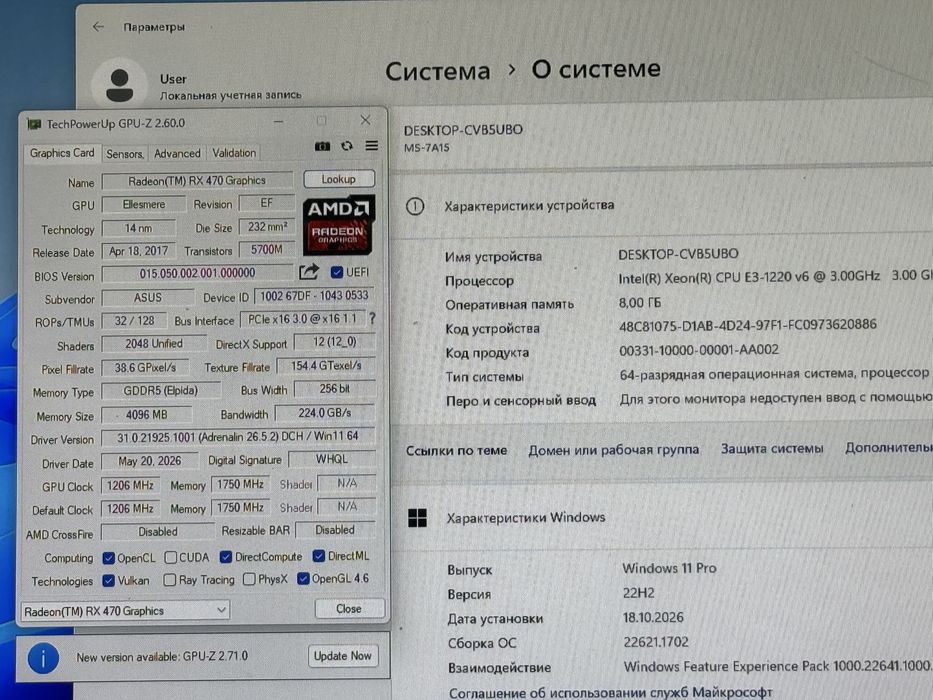Click the Windows logo beside Характеристики Windows
This screenshot has width=933, height=700.
pyautogui.click(x=418, y=518)
